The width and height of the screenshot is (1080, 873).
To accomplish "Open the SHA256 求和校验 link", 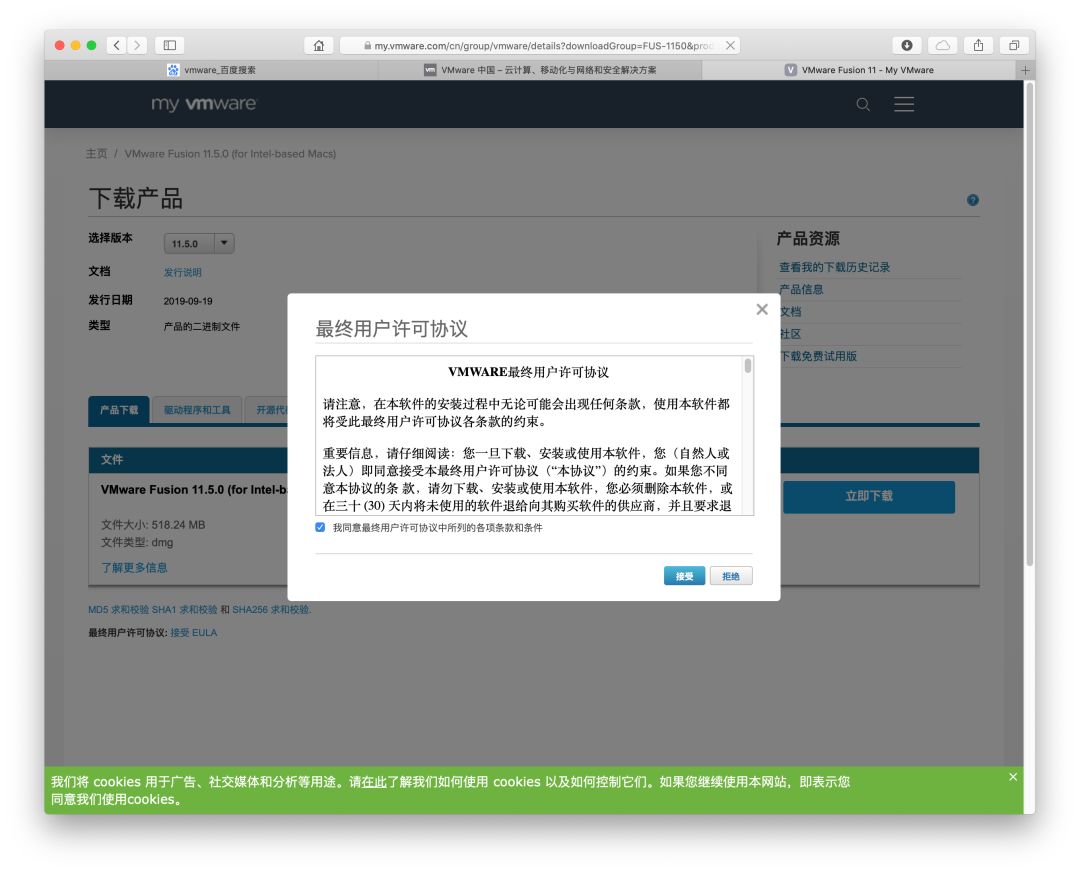I will (271, 610).
